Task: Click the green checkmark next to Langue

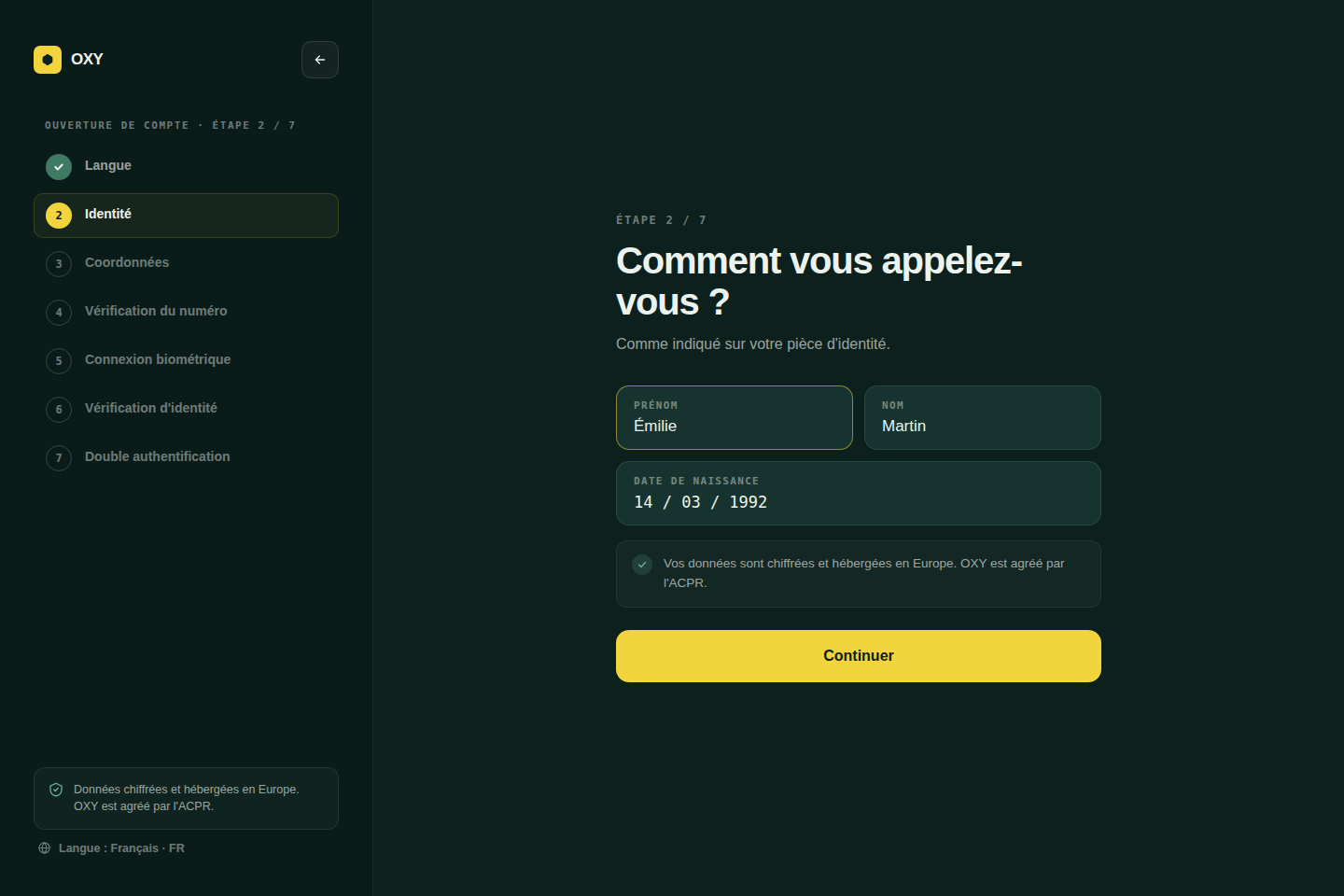Action: (59, 167)
